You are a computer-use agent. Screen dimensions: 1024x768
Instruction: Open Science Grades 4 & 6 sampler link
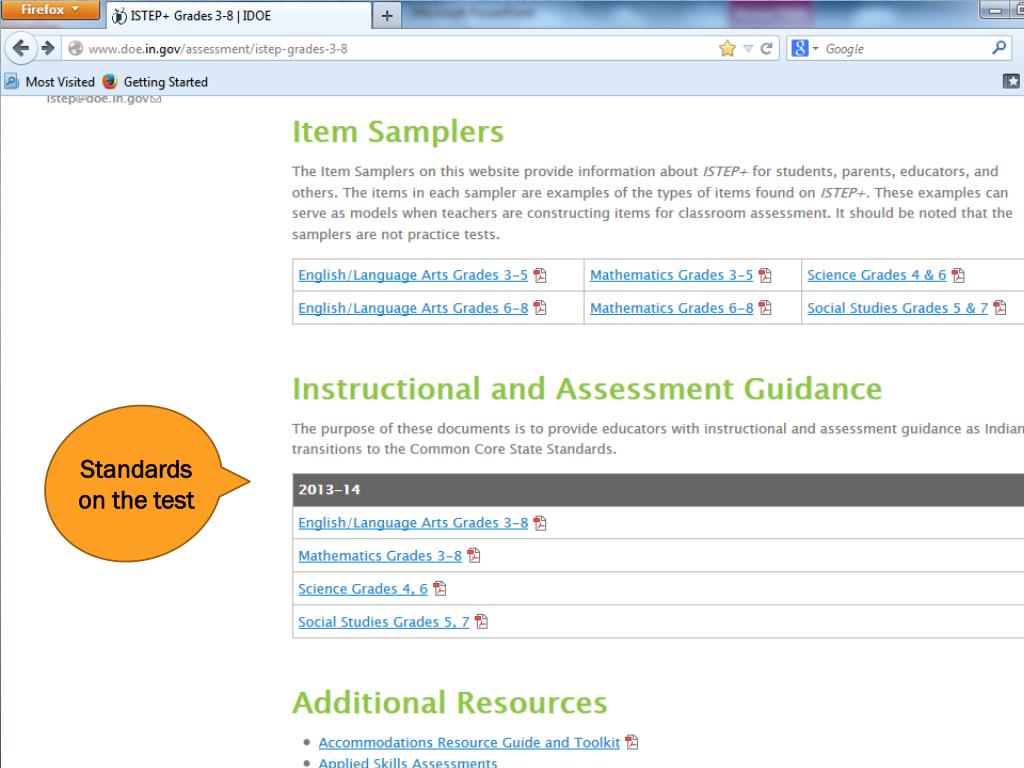click(x=876, y=275)
